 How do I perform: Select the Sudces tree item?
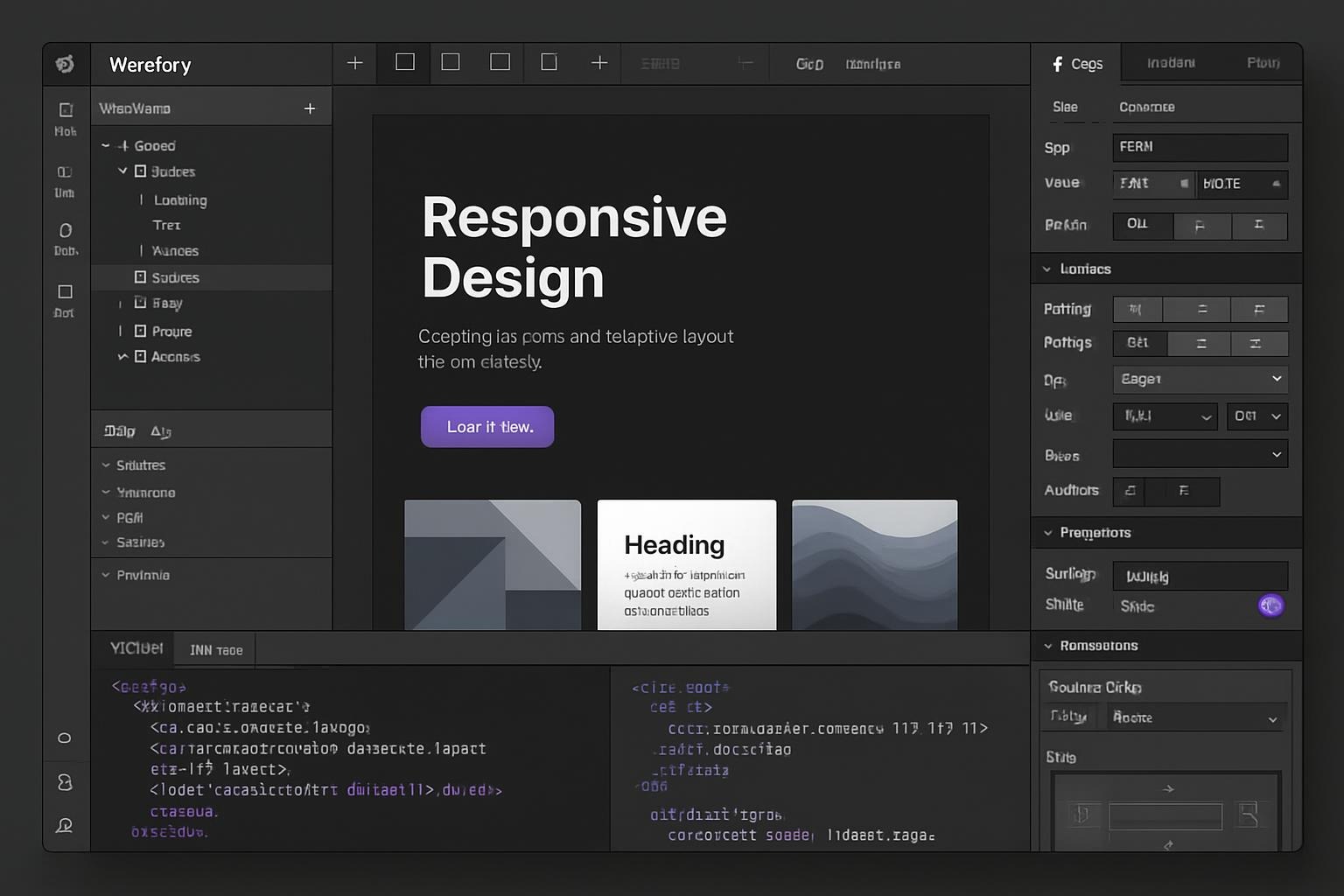(x=175, y=277)
